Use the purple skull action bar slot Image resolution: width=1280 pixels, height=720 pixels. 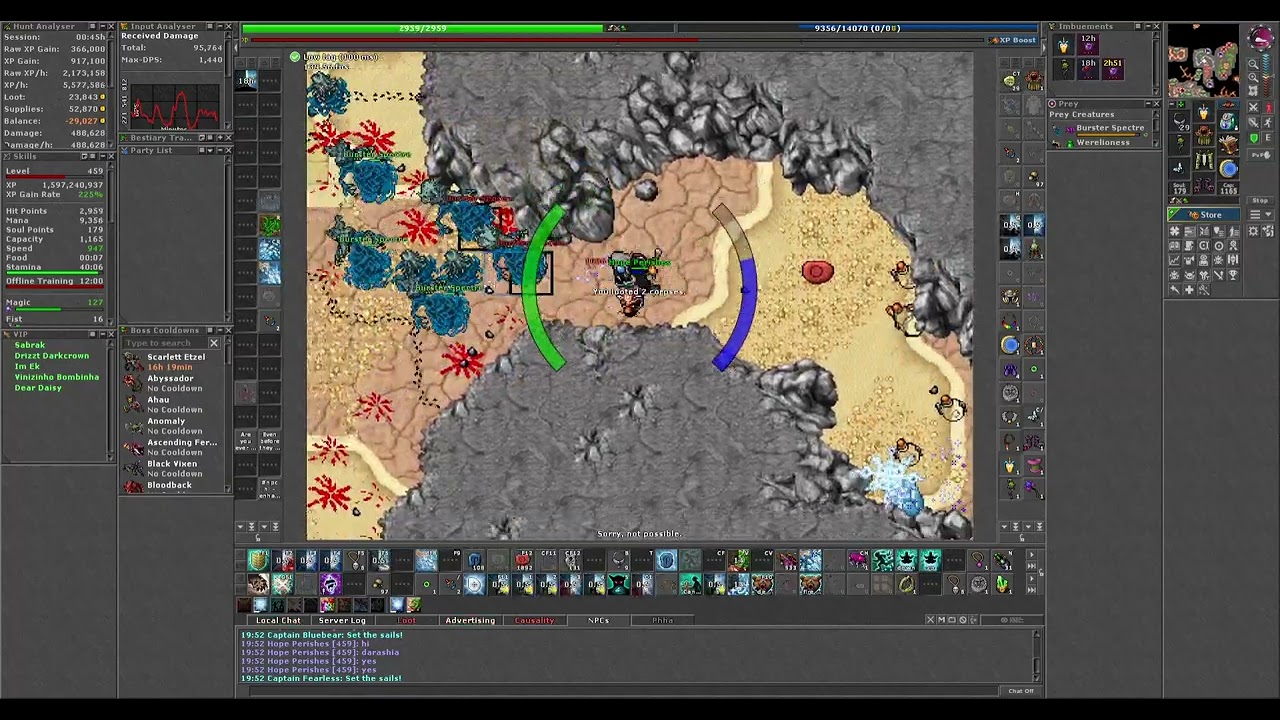tap(330, 584)
